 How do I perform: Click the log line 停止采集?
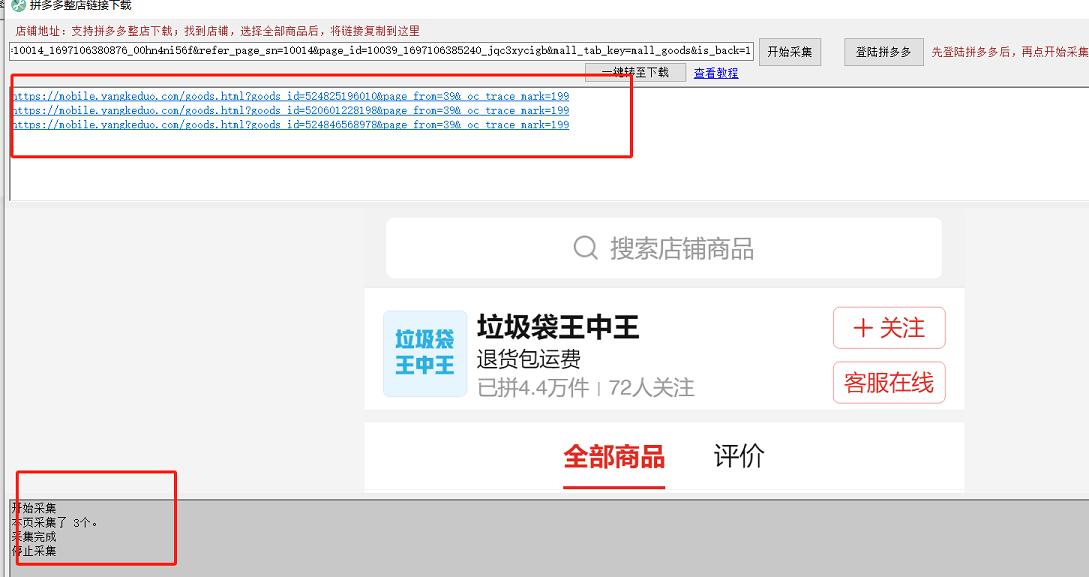click(x=34, y=551)
